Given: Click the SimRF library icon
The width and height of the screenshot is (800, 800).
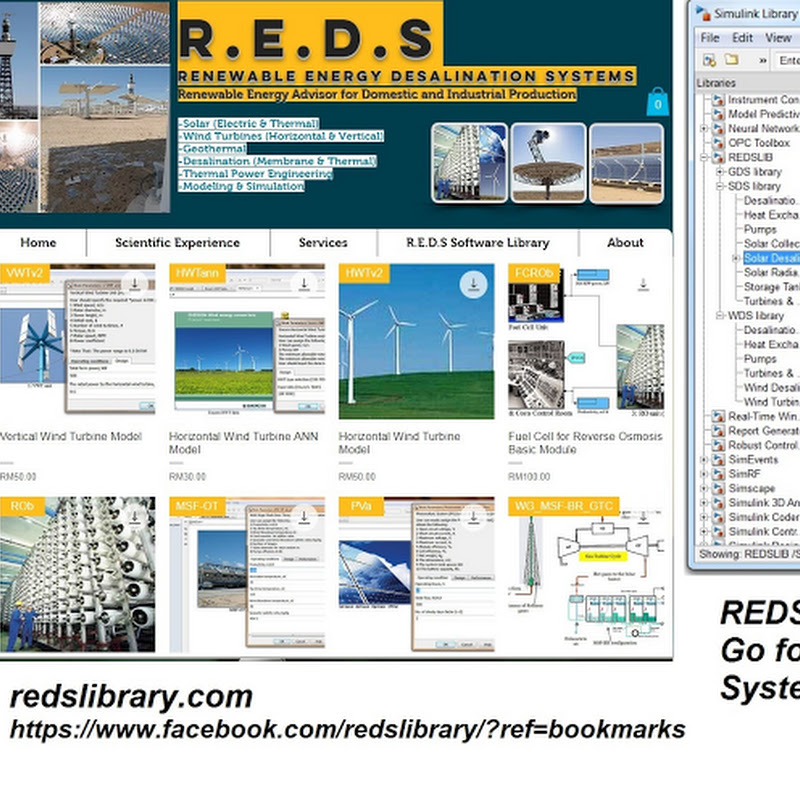Looking at the screenshot, I should click(718, 474).
